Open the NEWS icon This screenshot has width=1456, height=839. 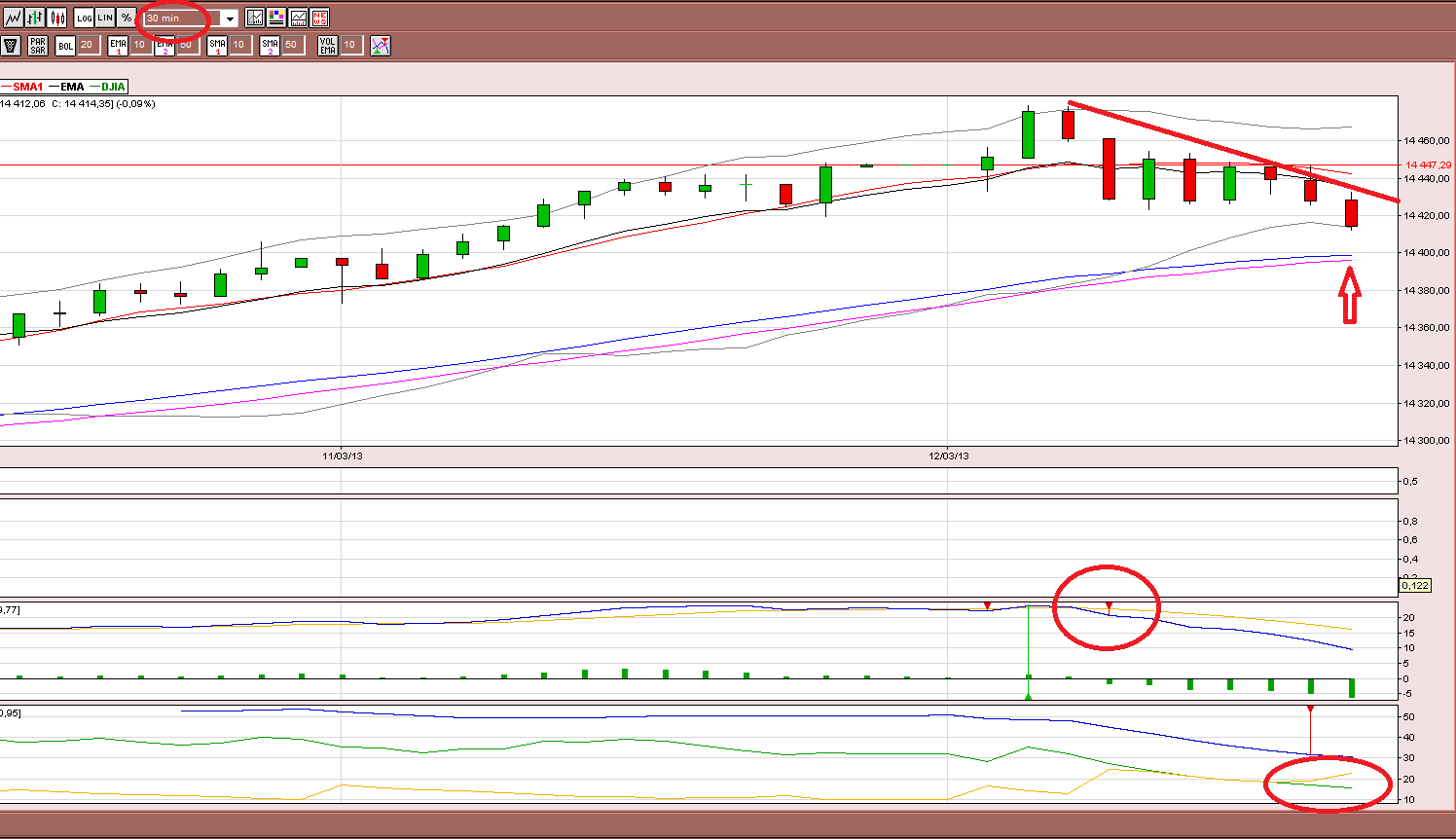319,18
